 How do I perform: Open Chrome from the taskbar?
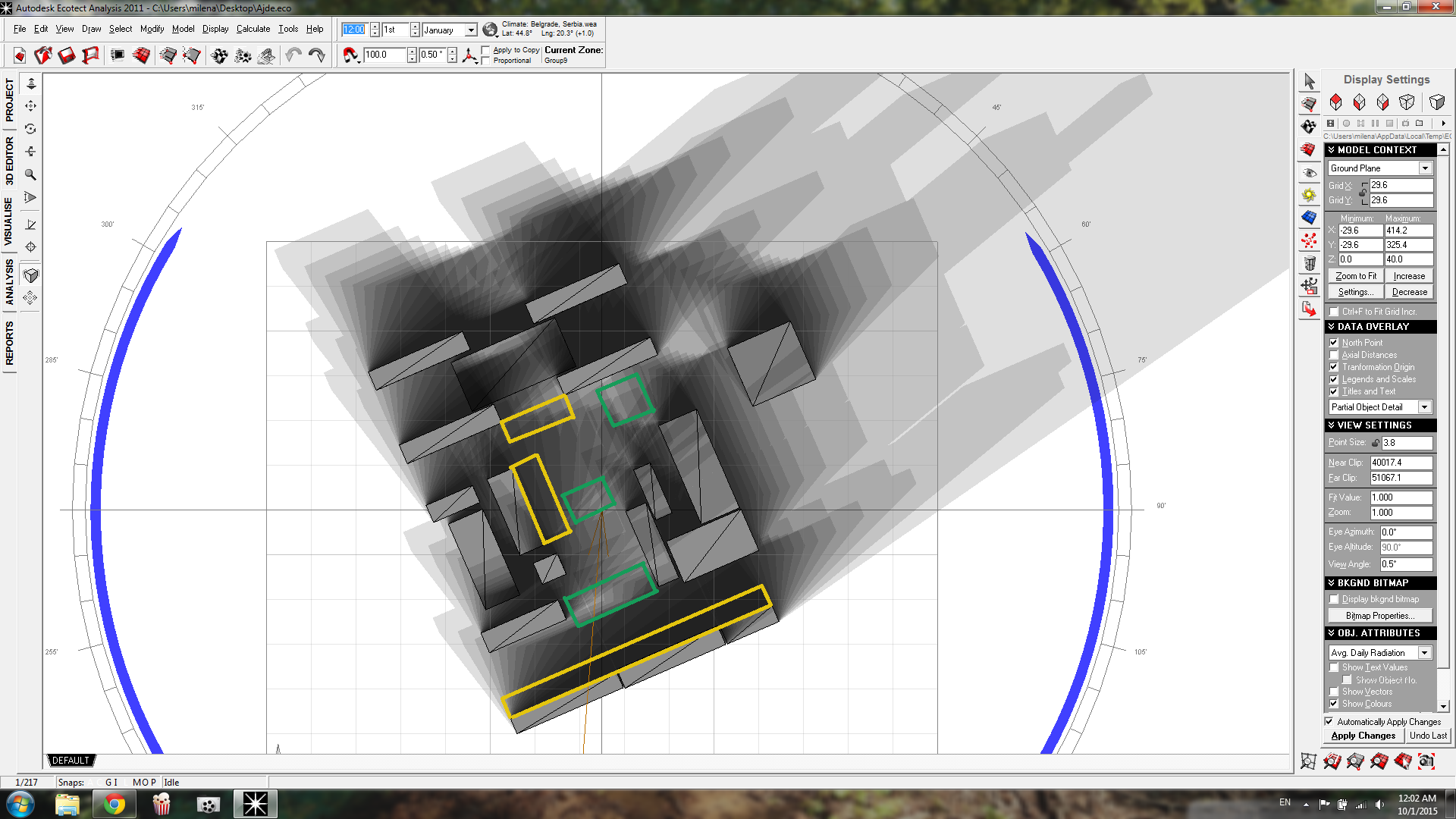click(x=115, y=805)
